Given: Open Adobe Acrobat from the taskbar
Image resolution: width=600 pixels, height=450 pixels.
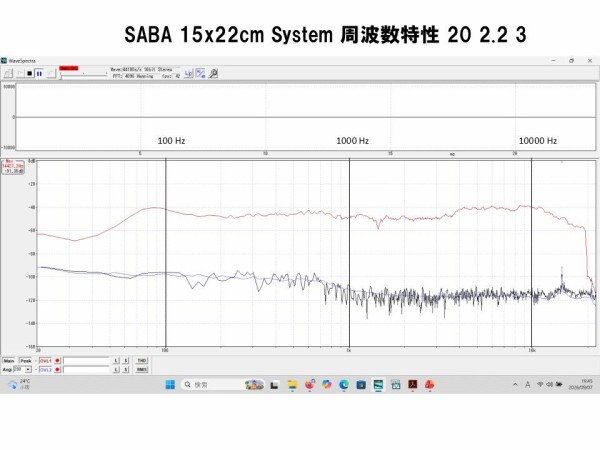Looking at the screenshot, I should tap(412, 385).
